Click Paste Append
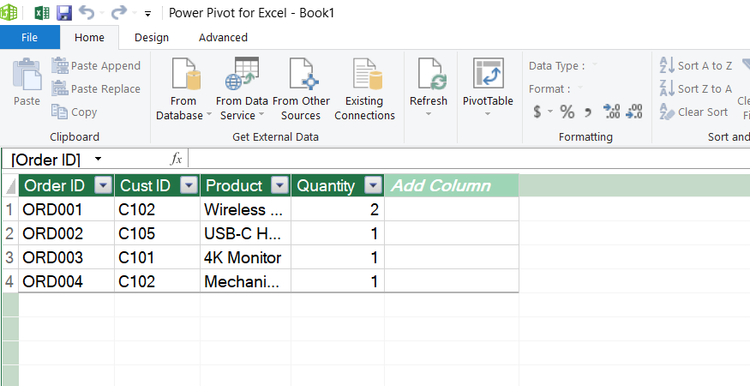The width and height of the screenshot is (750, 386). click(x=96, y=66)
